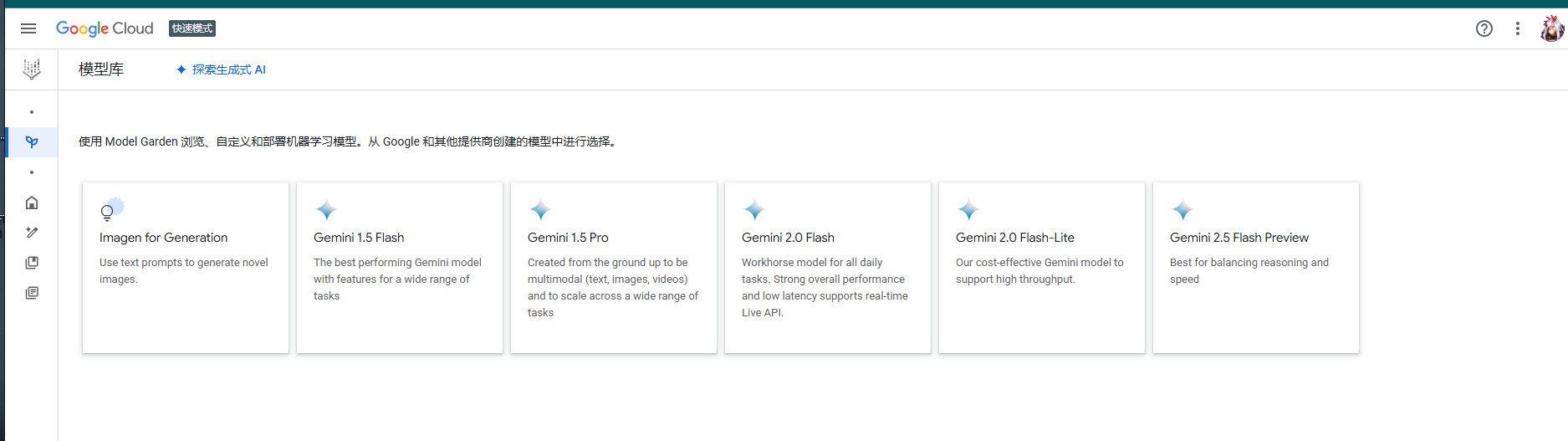Viewport: 1568px width, 441px height.
Task: Click the Google Cloud logo
Action: click(105, 28)
